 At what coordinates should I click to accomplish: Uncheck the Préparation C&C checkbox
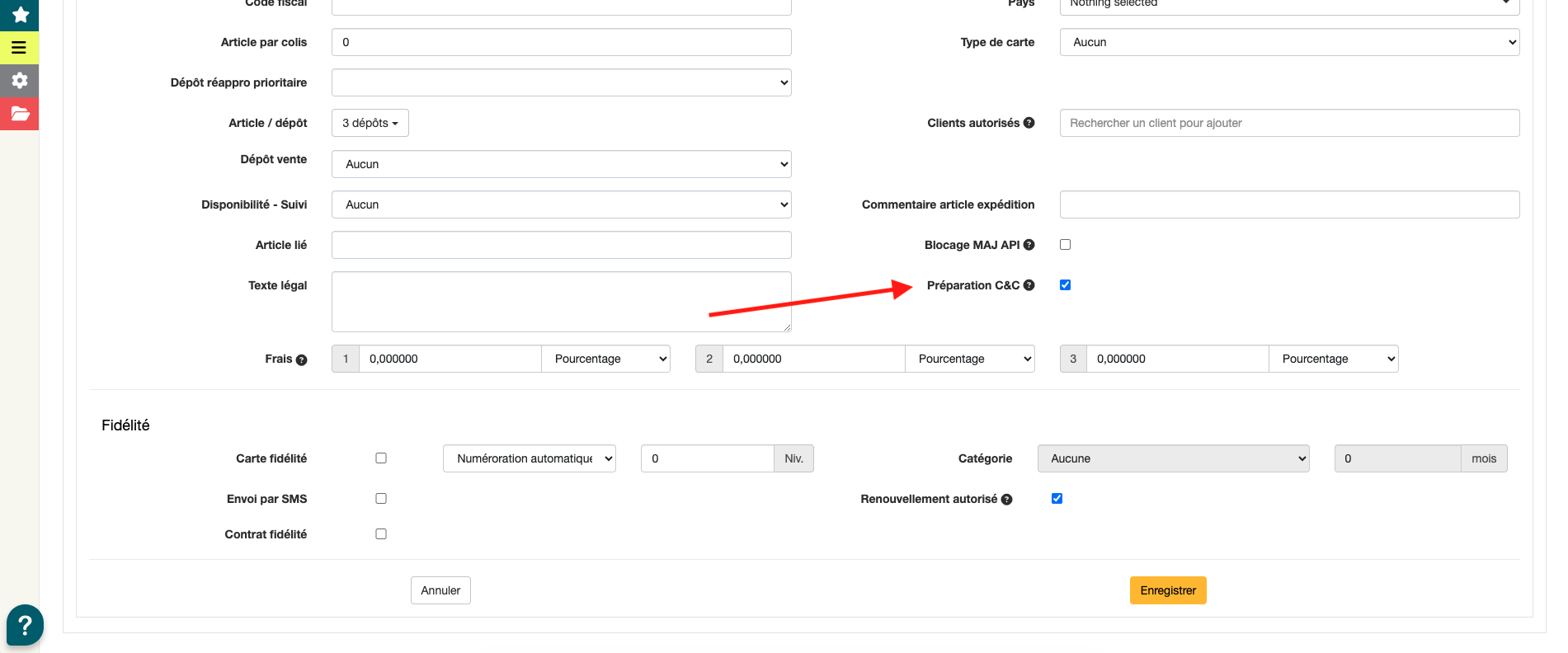1065,285
